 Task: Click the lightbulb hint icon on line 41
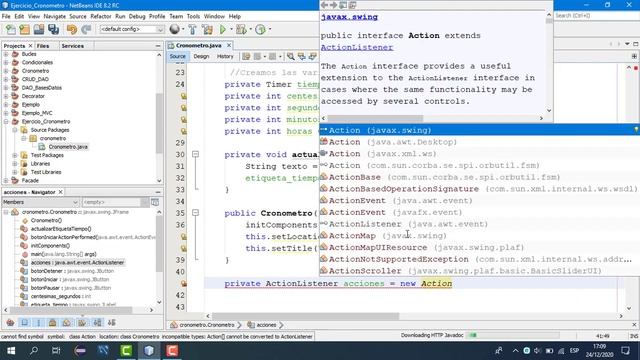[x=184, y=283]
